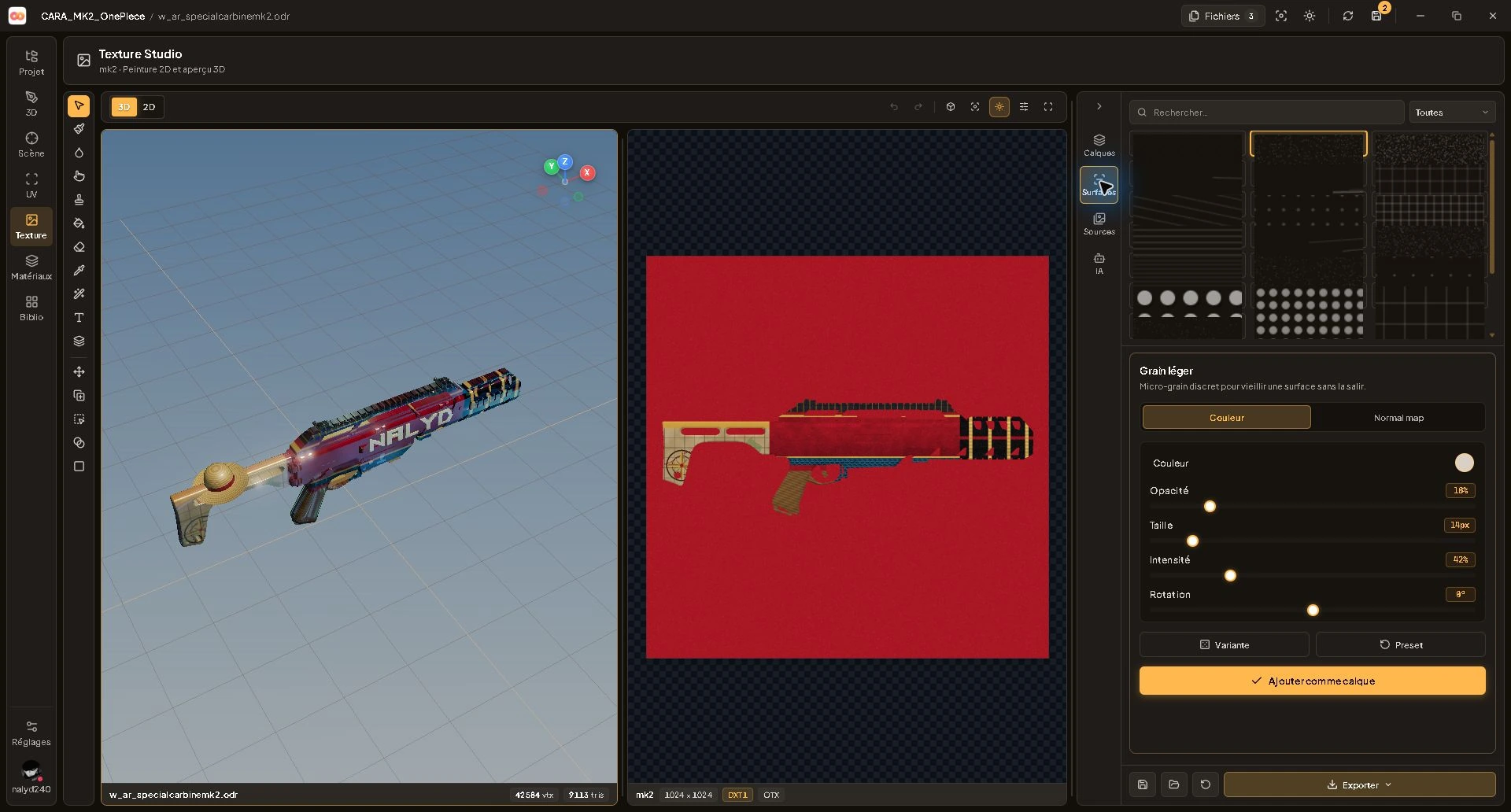Click Ajouter comme calque button
Image resolution: width=1511 pixels, height=812 pixels.
[1312, 681]
